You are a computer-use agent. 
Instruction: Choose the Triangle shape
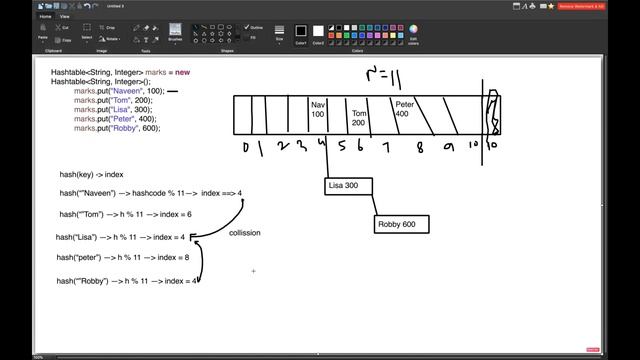pyautogui.click(x=204, y=34)
